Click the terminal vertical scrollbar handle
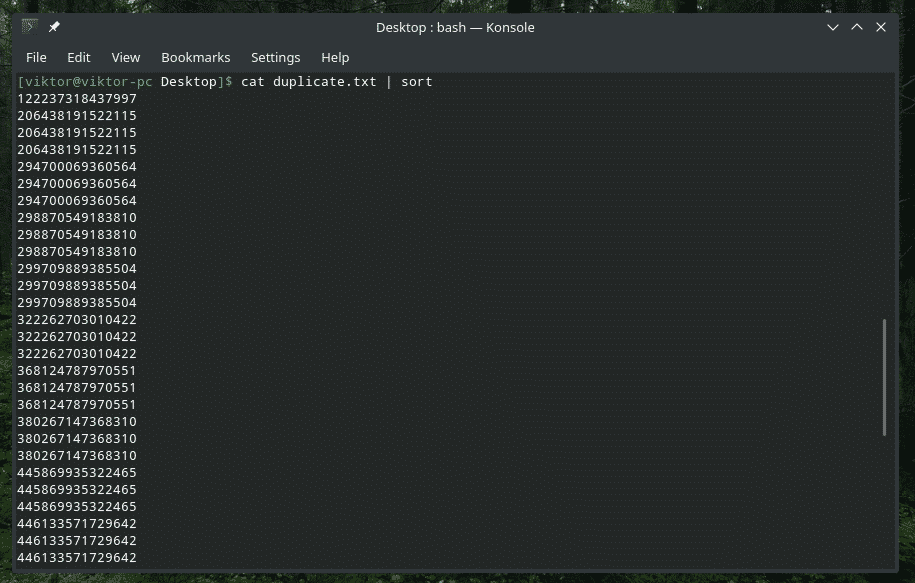 point(884,377)
